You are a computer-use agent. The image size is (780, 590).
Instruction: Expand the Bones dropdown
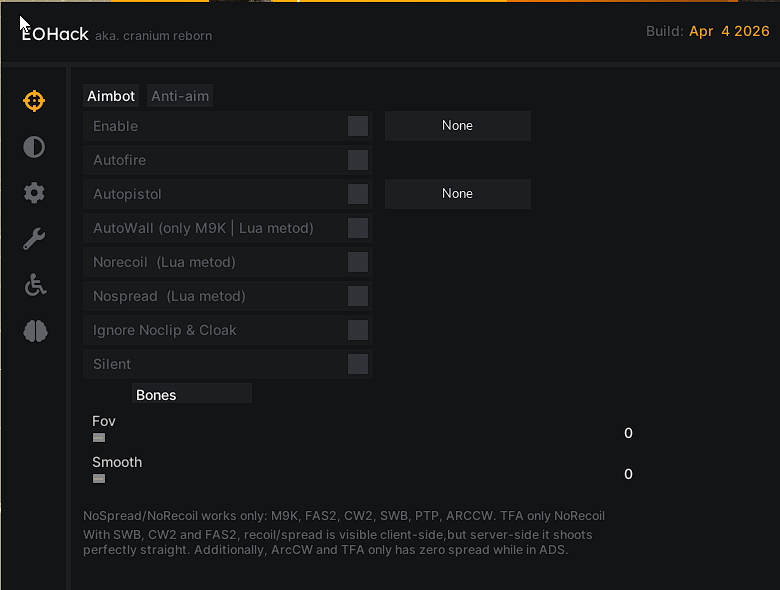[x=192, y=395]
